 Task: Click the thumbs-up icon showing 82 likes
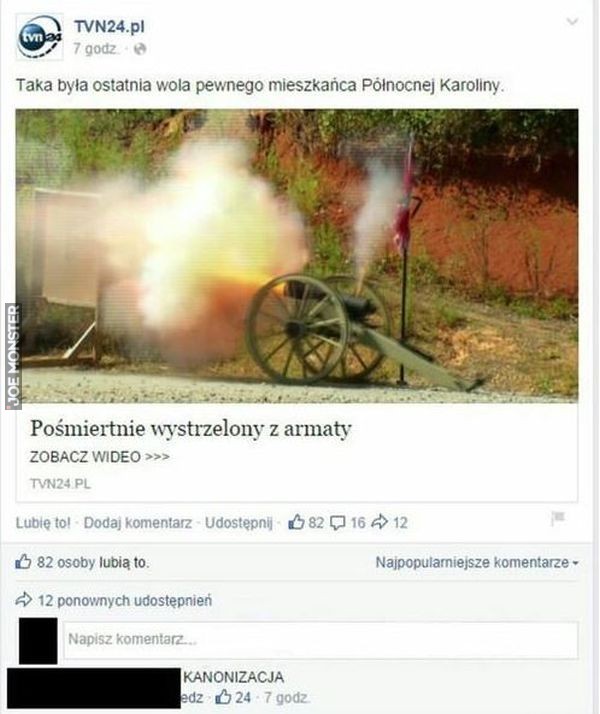point(296,522)
